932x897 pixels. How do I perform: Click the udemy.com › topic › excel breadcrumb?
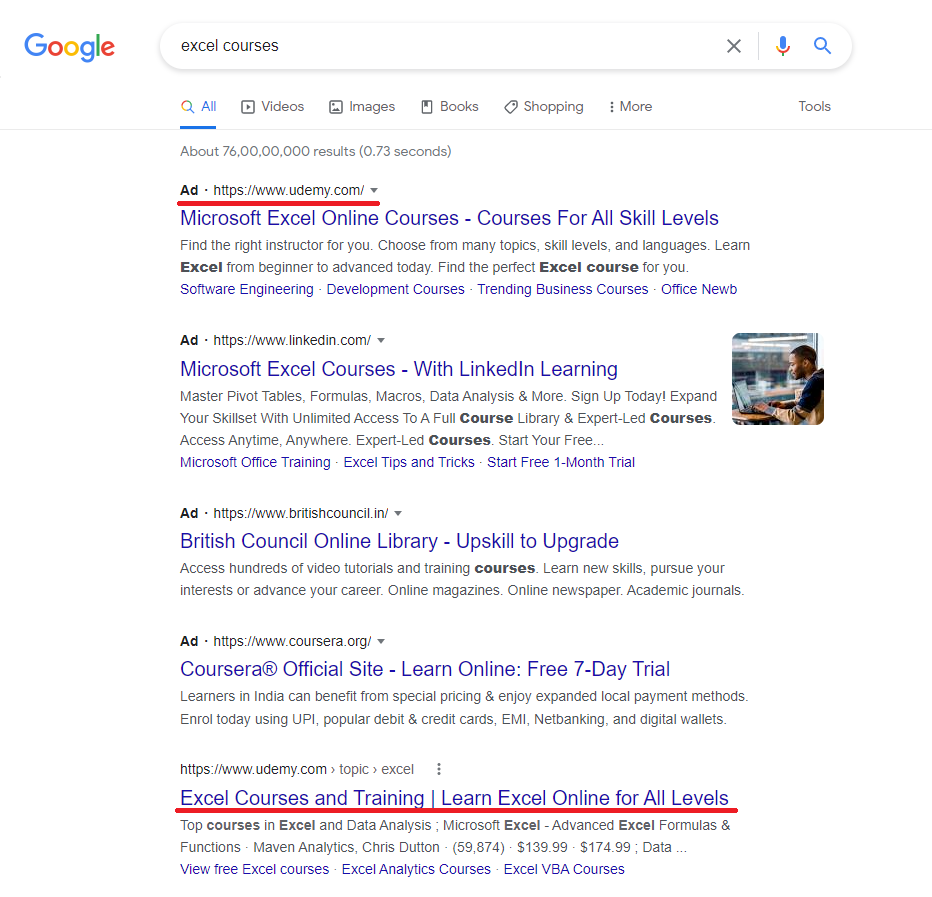point(297,769)
